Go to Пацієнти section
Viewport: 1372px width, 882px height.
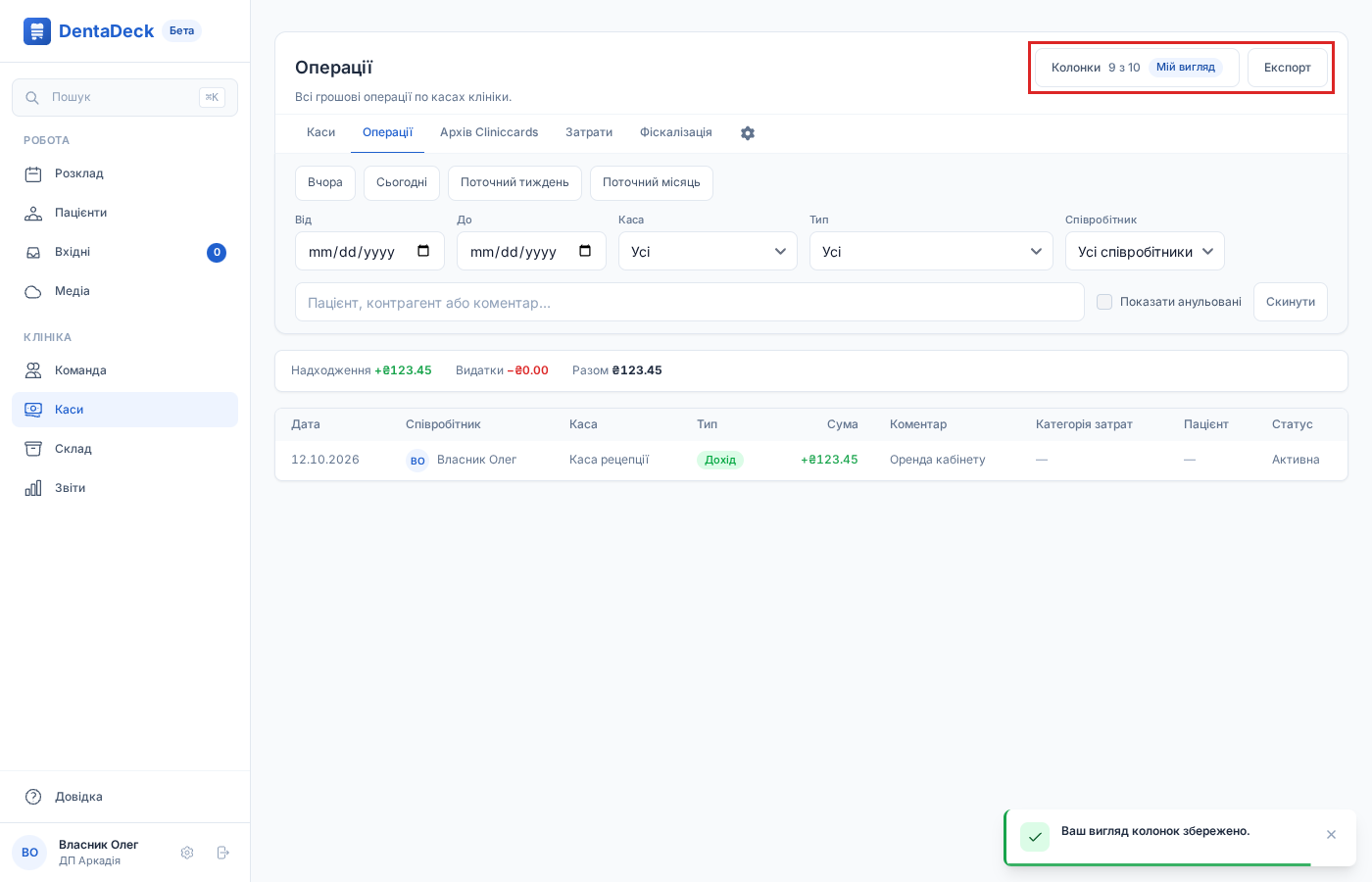(x=124, y=213)
